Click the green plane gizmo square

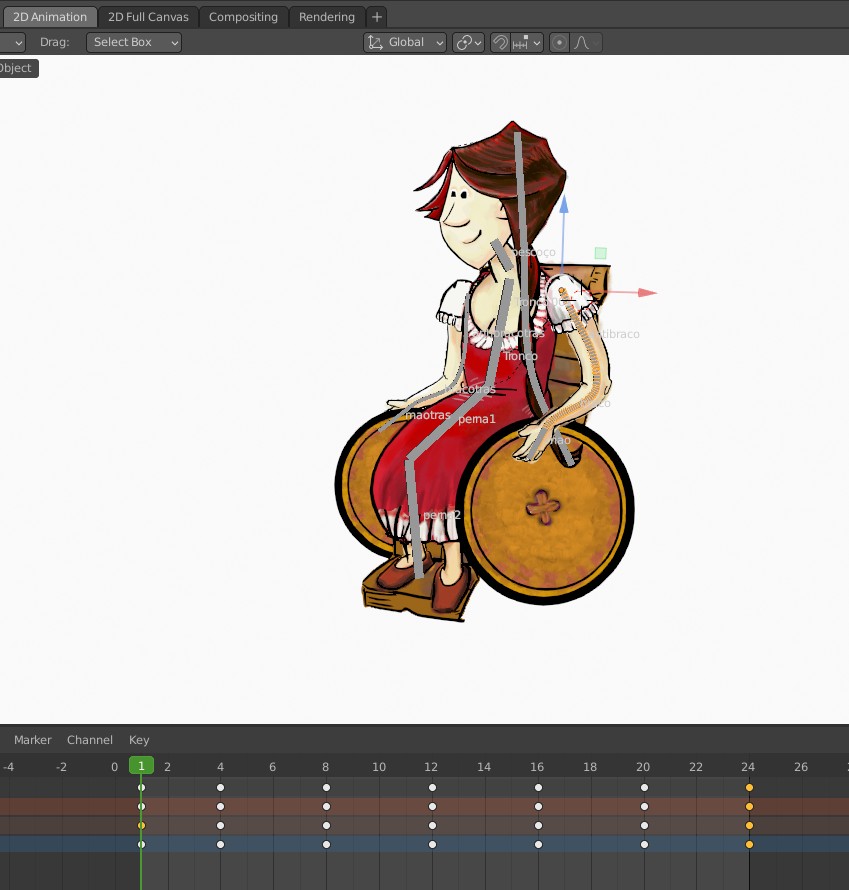[600, 253]
